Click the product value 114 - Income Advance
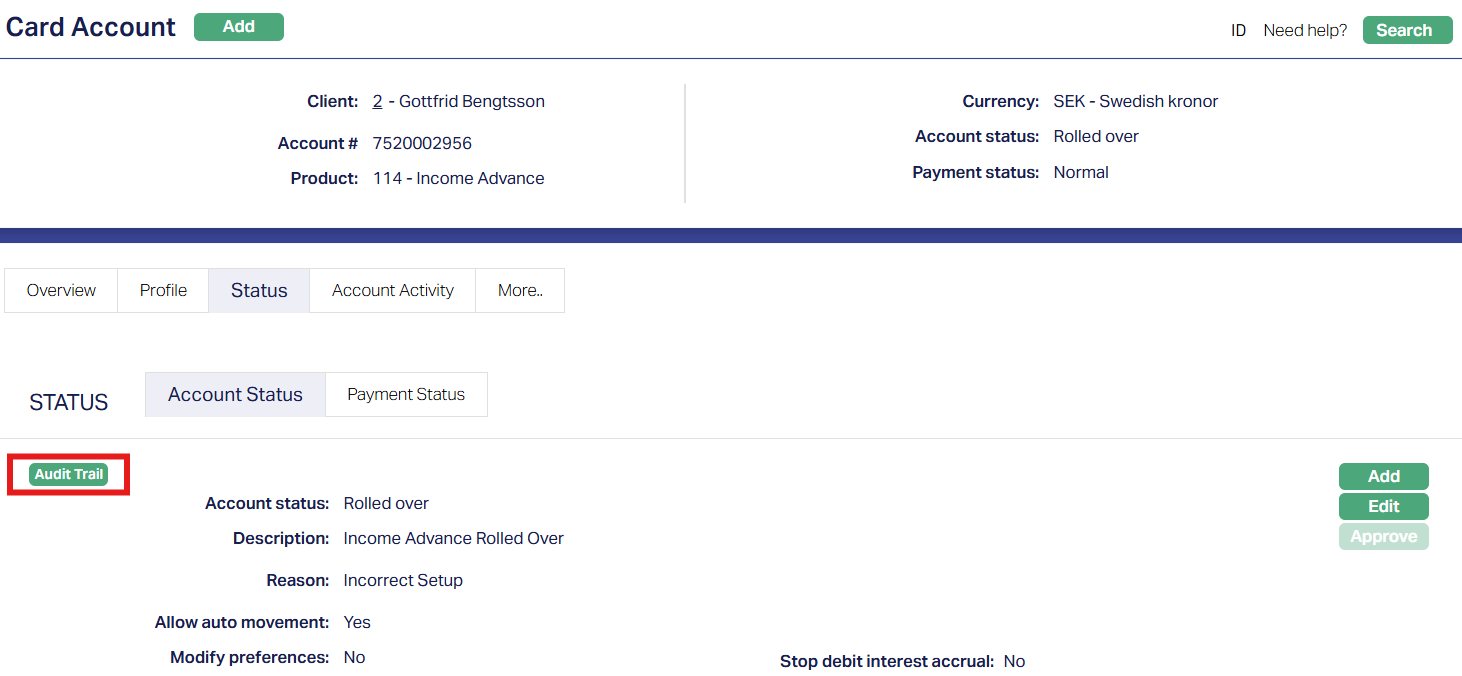Viewport: 1462px width, 676px height. pos(459,178)
